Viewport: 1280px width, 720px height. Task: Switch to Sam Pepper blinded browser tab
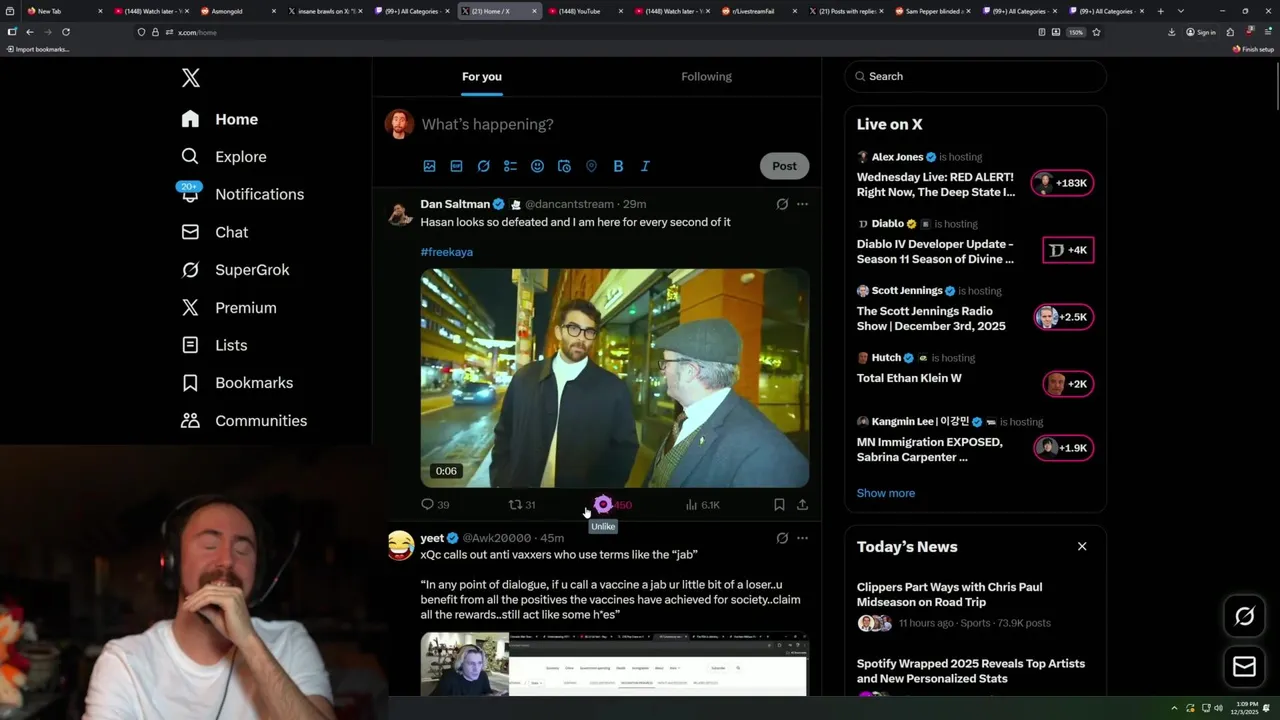932,11
